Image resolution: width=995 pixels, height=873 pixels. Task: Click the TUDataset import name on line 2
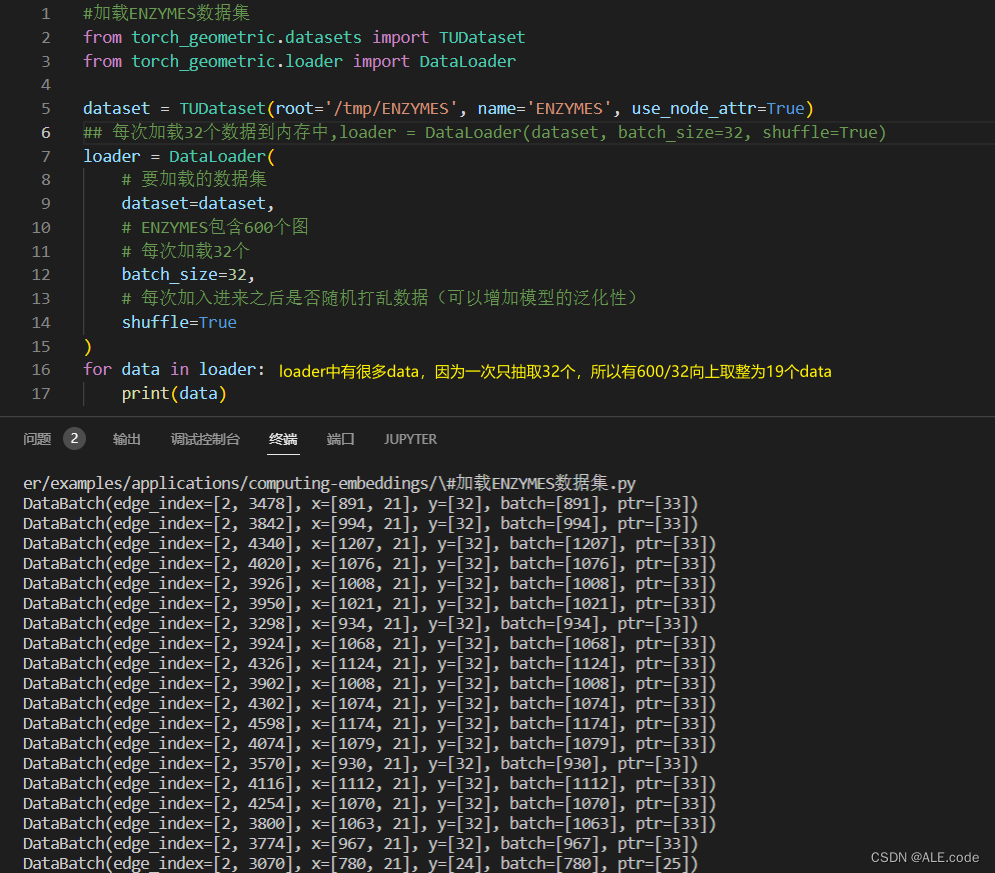coord(482,37)
